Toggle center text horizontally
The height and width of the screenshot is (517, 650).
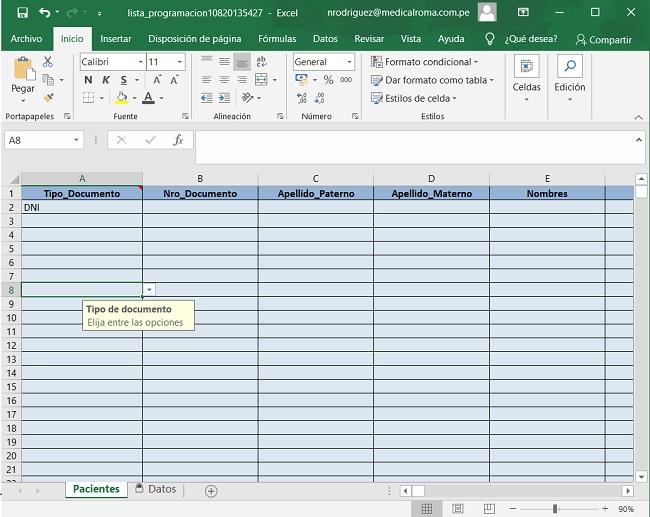224,80
